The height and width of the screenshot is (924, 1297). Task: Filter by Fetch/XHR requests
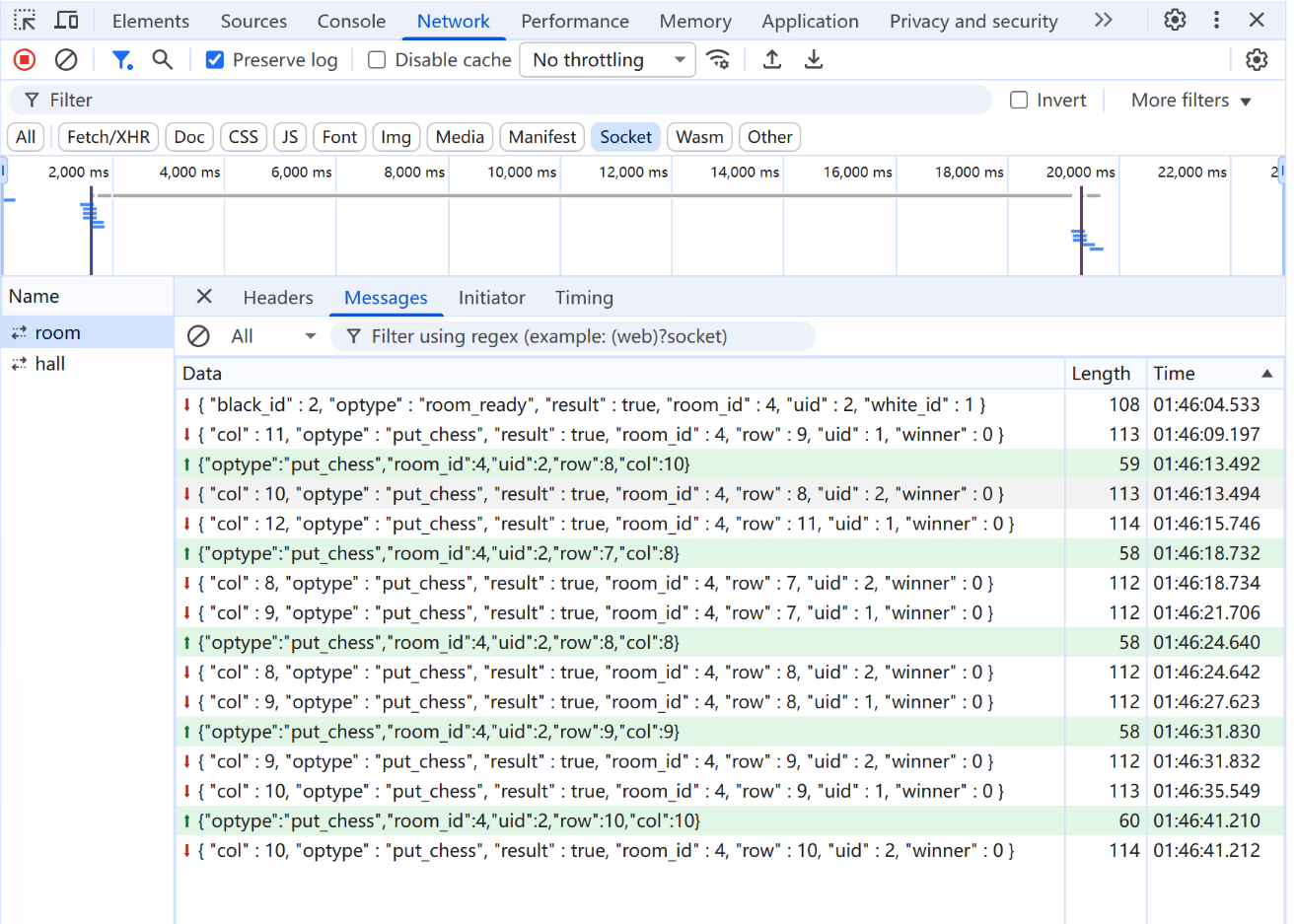(108, 137)
